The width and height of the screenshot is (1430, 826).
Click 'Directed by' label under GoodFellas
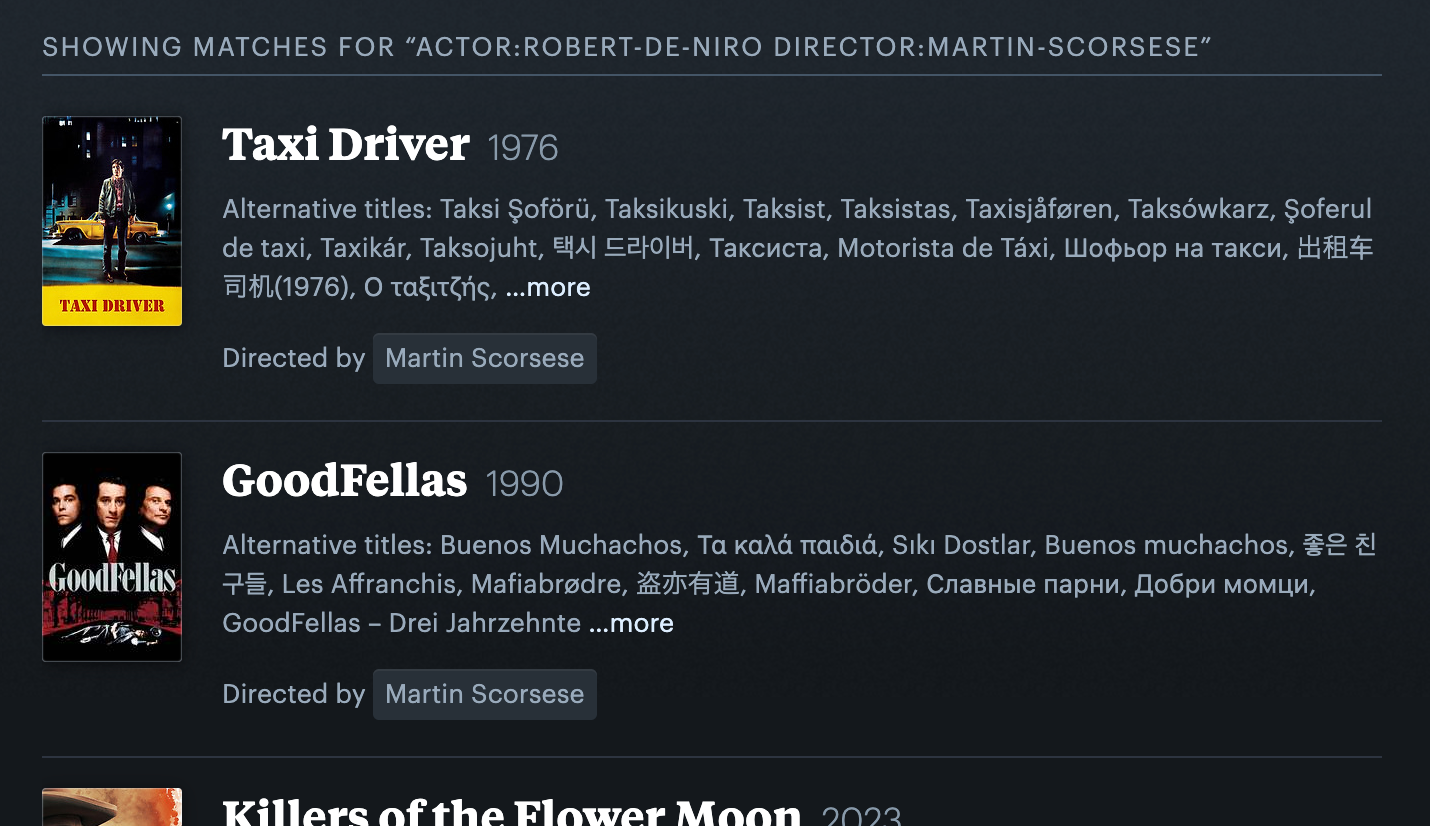pos(293,695)
